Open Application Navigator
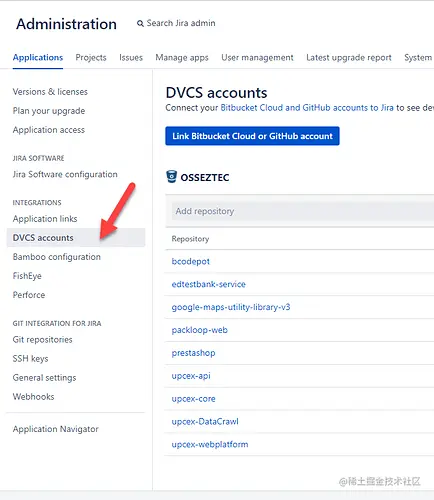434x500 pixels. click(x=56, y=429)
